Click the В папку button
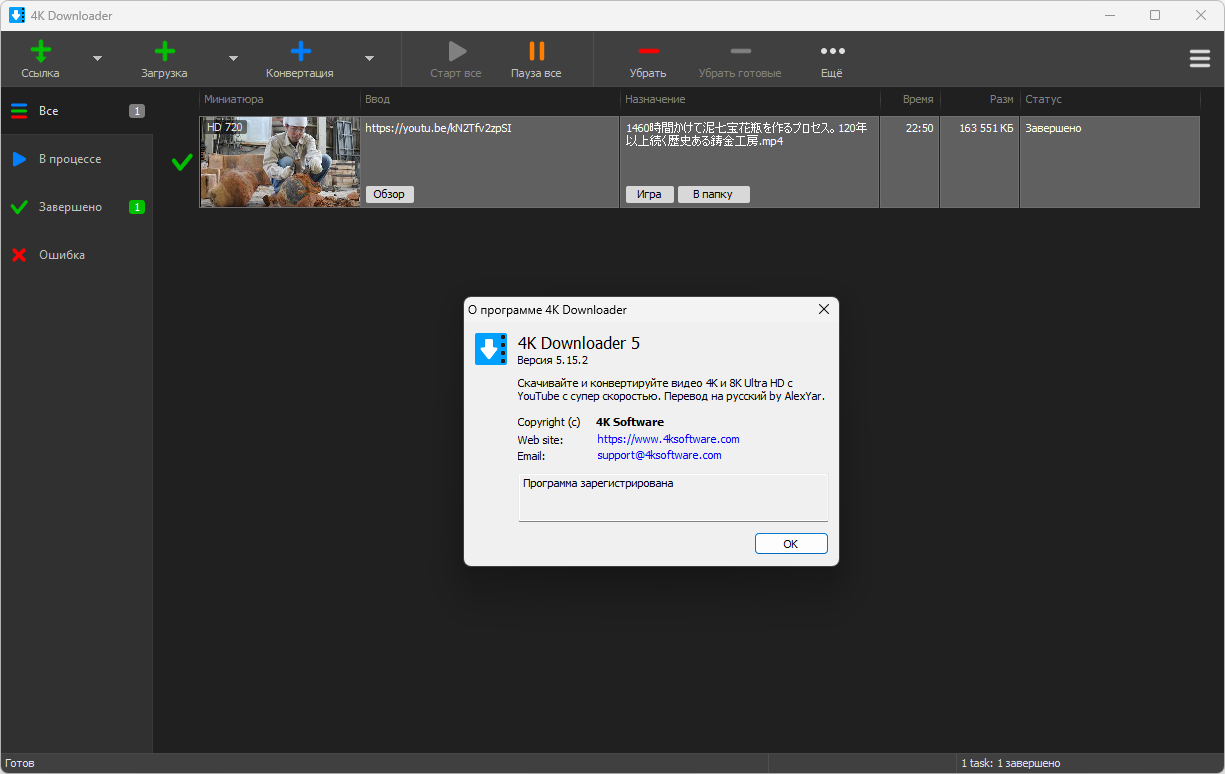This screenshot has width=1225, height=774. pos(713,194)
